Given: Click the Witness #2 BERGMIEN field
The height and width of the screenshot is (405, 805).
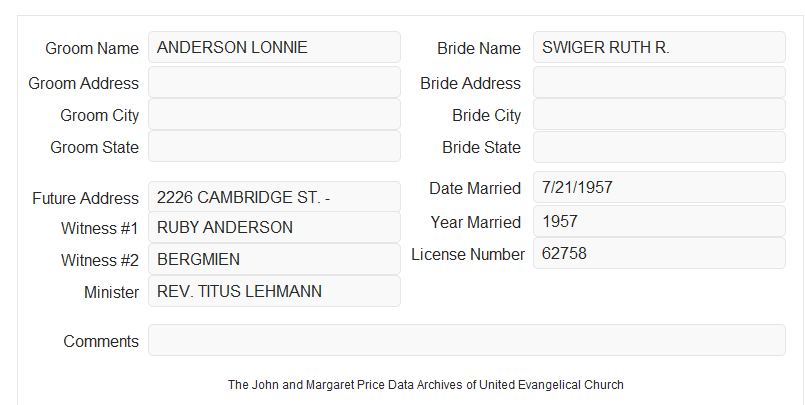Looking at the screenshot, I should 274,259.
